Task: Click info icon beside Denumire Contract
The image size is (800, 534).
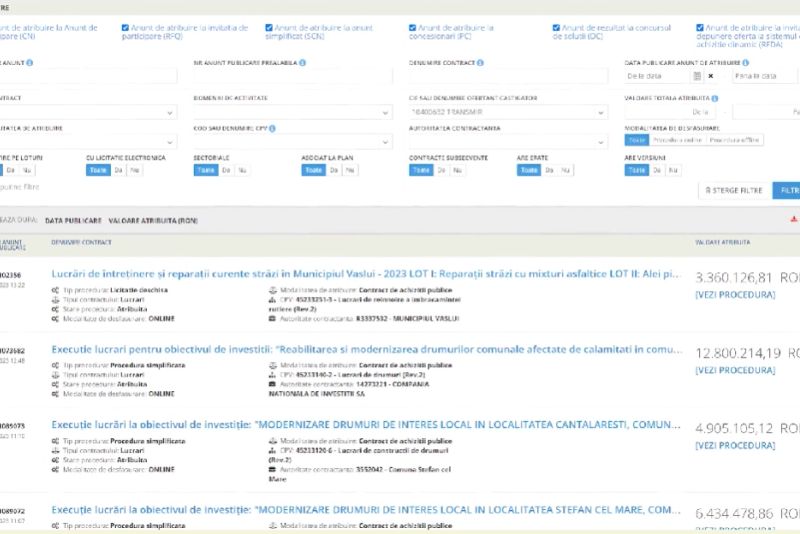Action: [x=481, y=63]
